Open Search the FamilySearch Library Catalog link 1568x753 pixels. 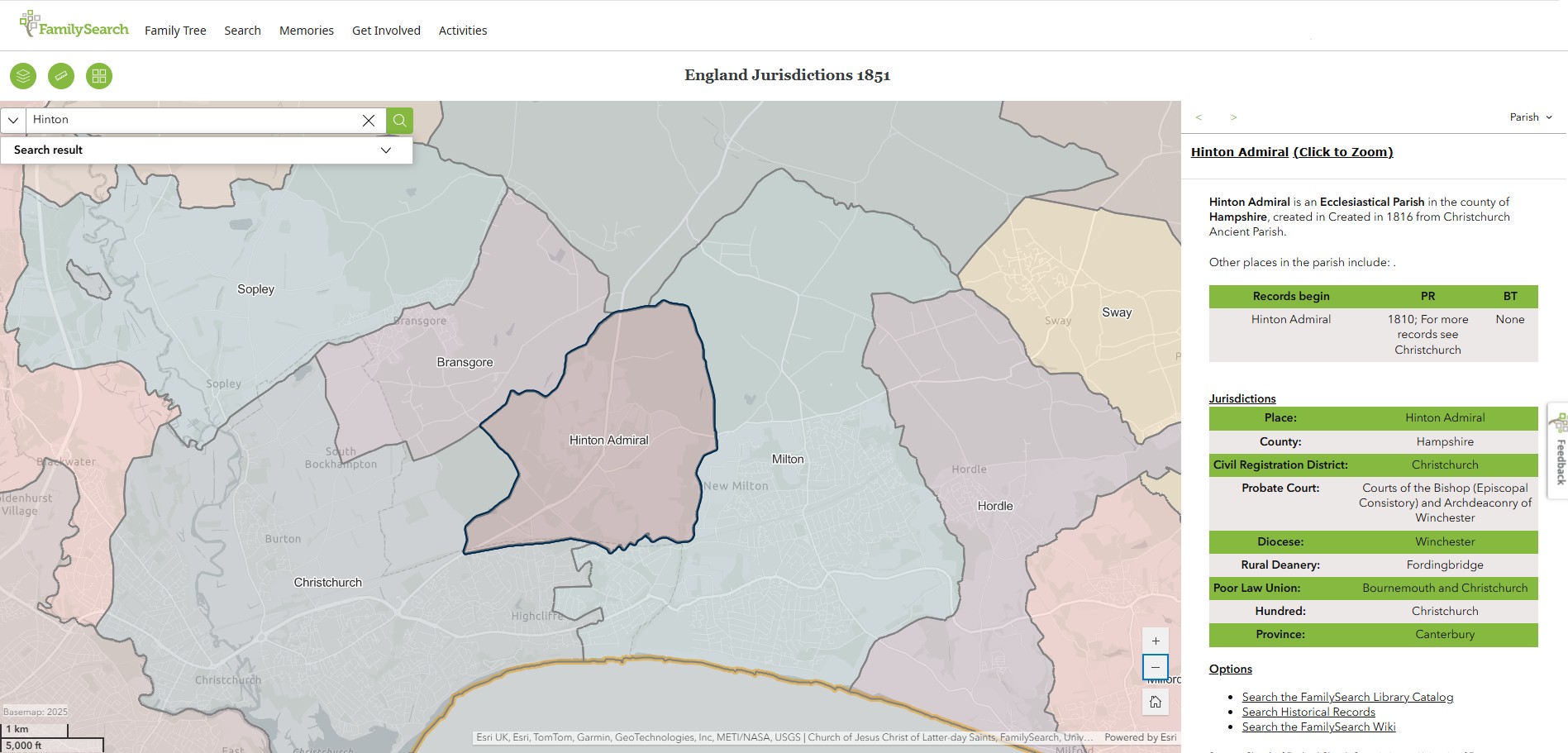pos(1347,697)
